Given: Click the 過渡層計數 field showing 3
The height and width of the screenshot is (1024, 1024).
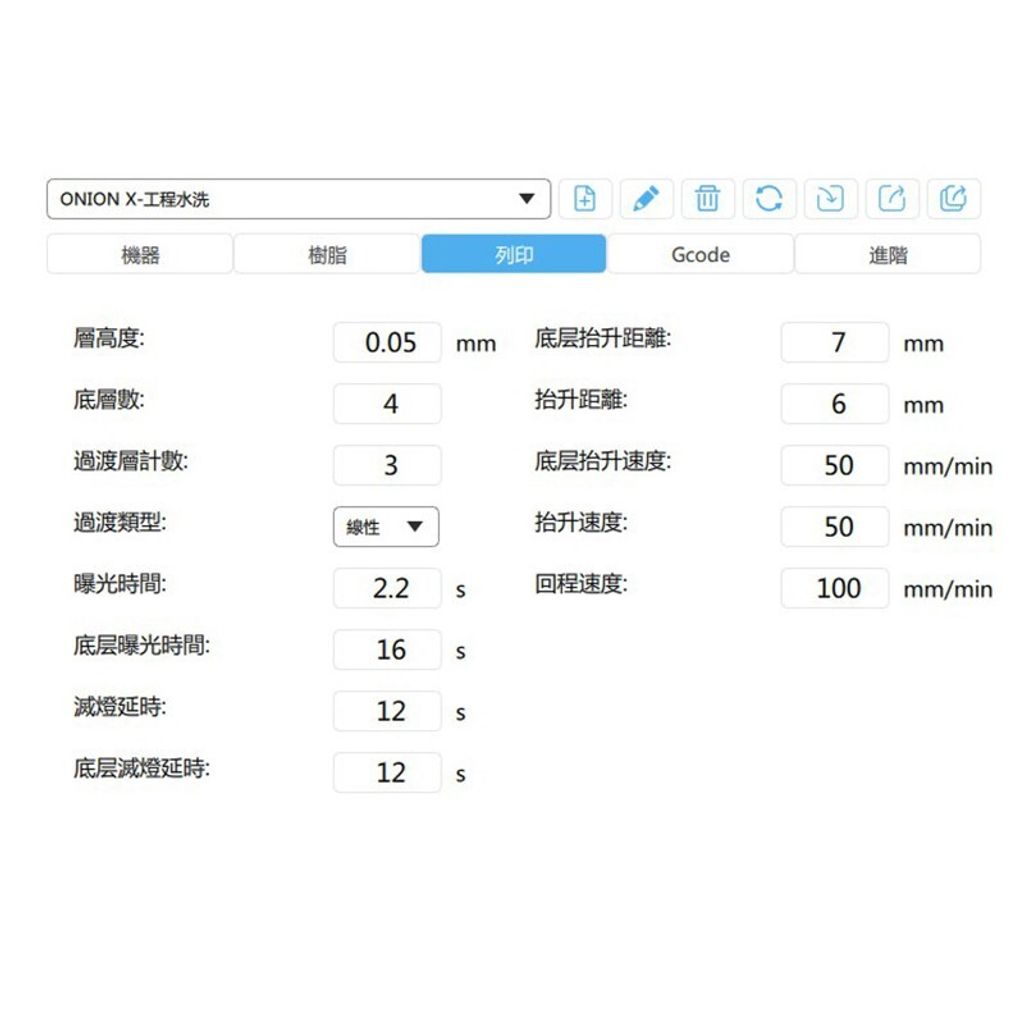Looking at the screenshot, I should coord(387,465).
